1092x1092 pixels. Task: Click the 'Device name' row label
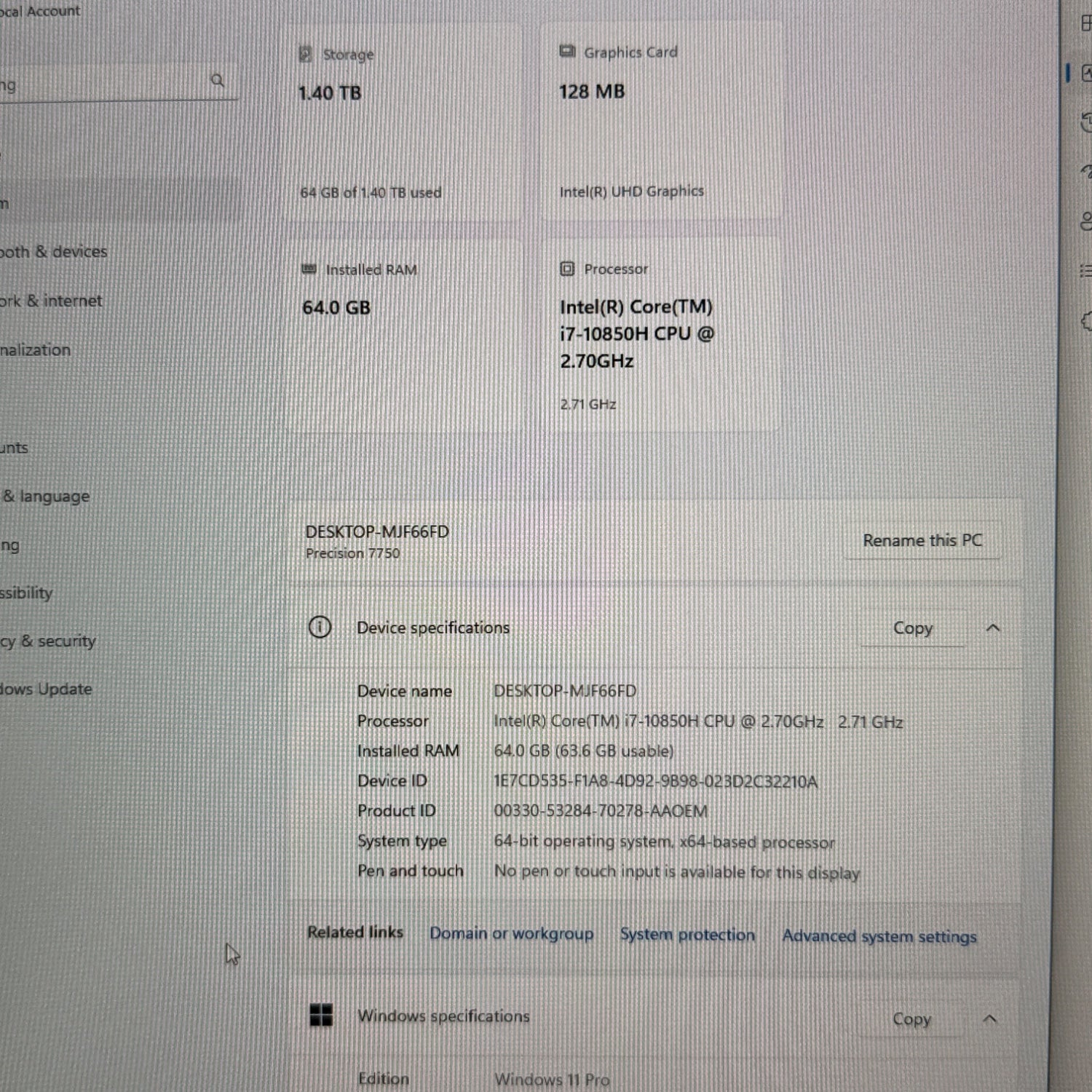click(404, 691)
